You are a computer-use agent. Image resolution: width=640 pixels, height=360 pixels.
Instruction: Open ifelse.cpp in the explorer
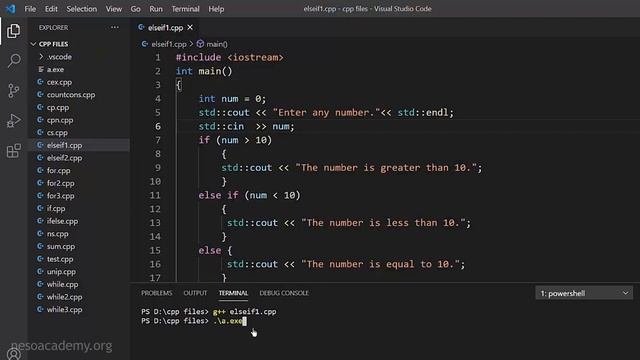click(x=62, y=221)
